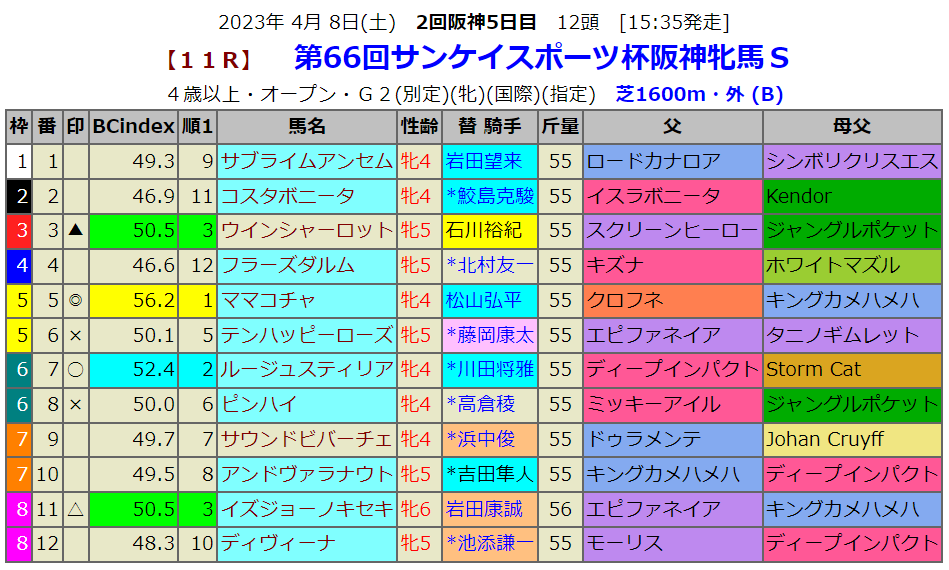Select jockey 松山弘平
Viewport: 949px width, 570px height.
[484, 300]
